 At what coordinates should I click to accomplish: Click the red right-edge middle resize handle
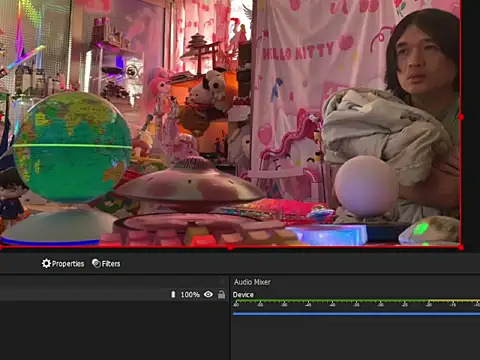(x=461, y=117)
